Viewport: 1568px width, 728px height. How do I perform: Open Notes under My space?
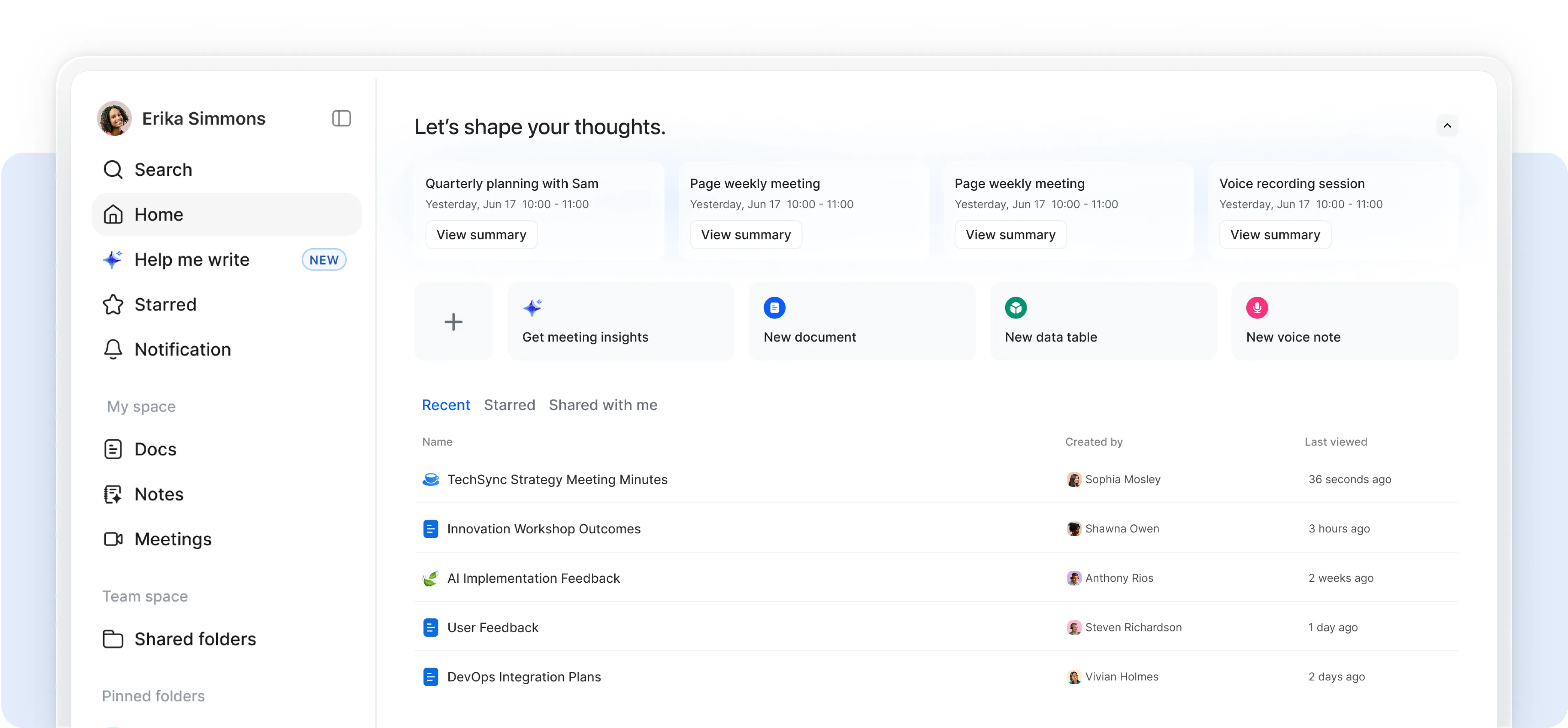pos(159,493)
